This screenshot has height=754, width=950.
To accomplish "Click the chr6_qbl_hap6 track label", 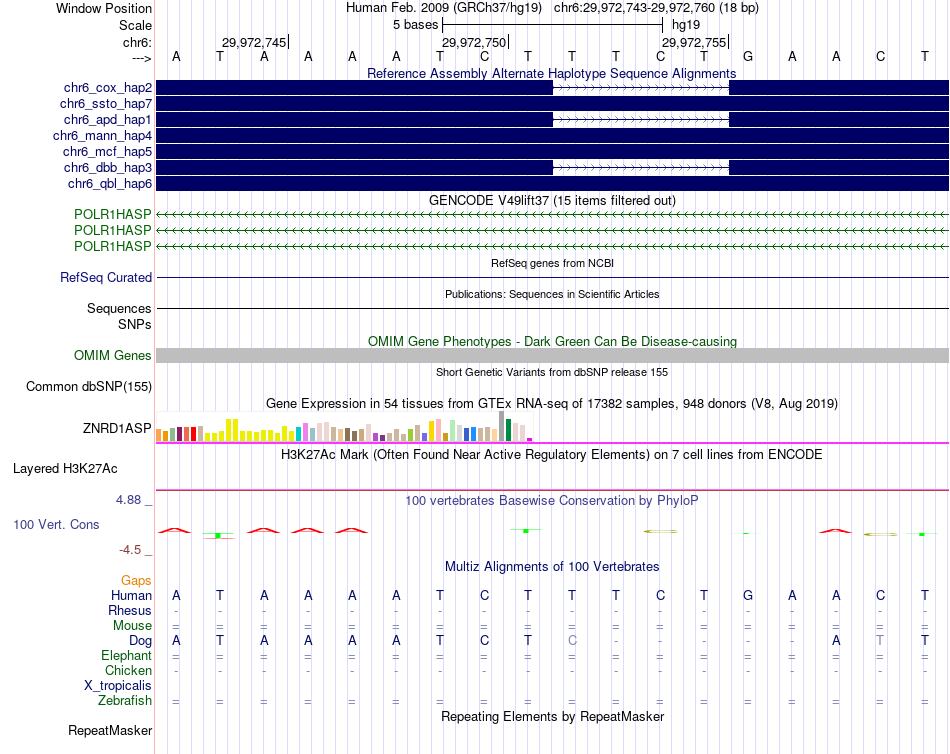I will point(110,184).
